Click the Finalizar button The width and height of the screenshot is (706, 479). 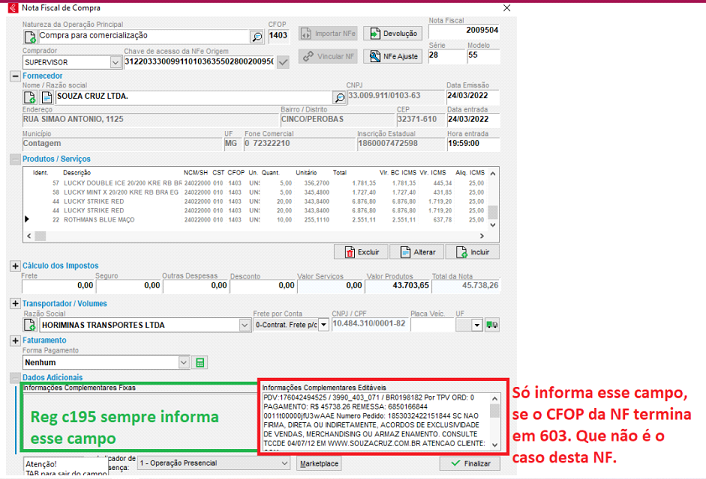tap(469, 464)
